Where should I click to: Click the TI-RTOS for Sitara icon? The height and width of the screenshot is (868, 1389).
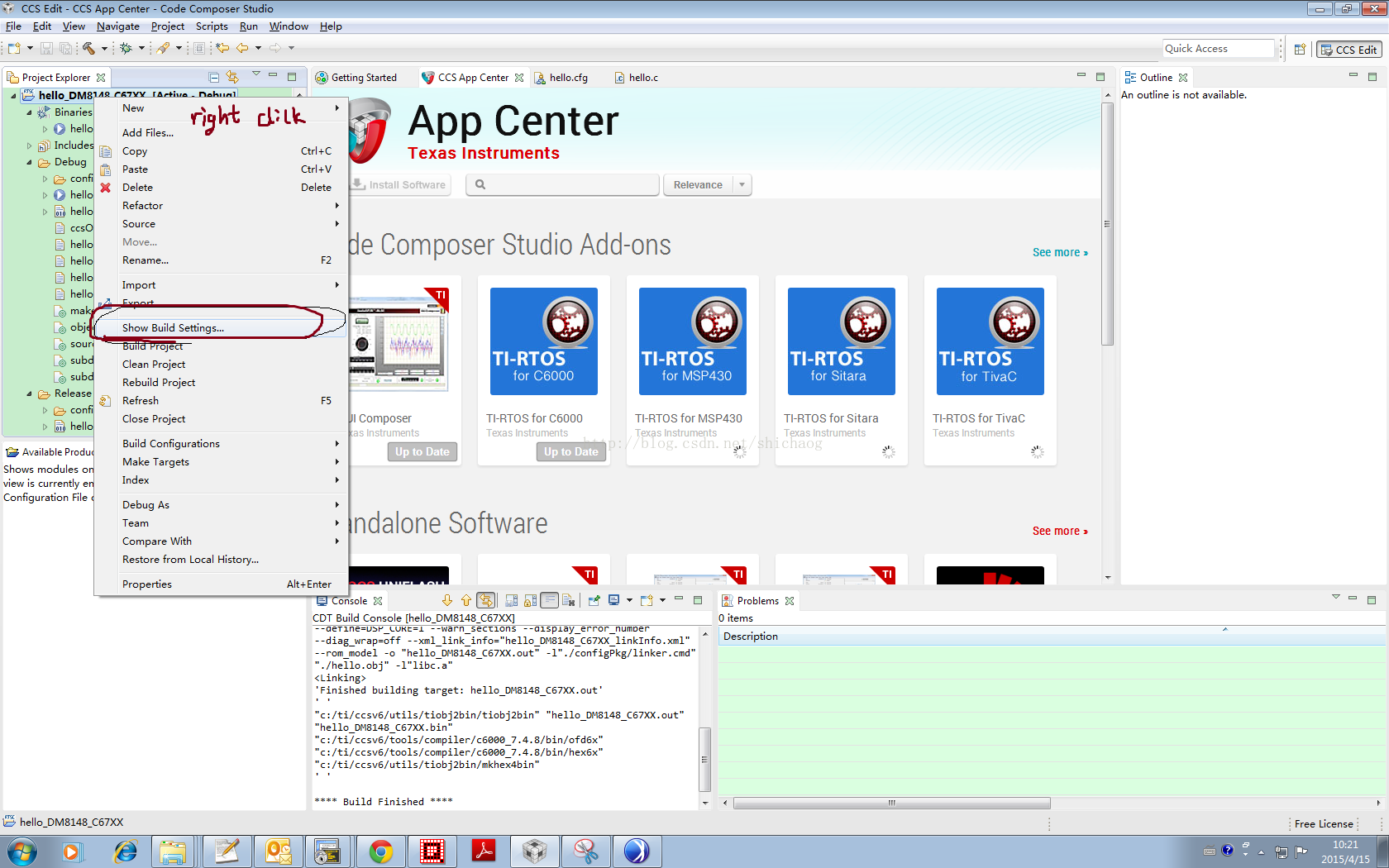pyautogui.click(x=842, y=341)
